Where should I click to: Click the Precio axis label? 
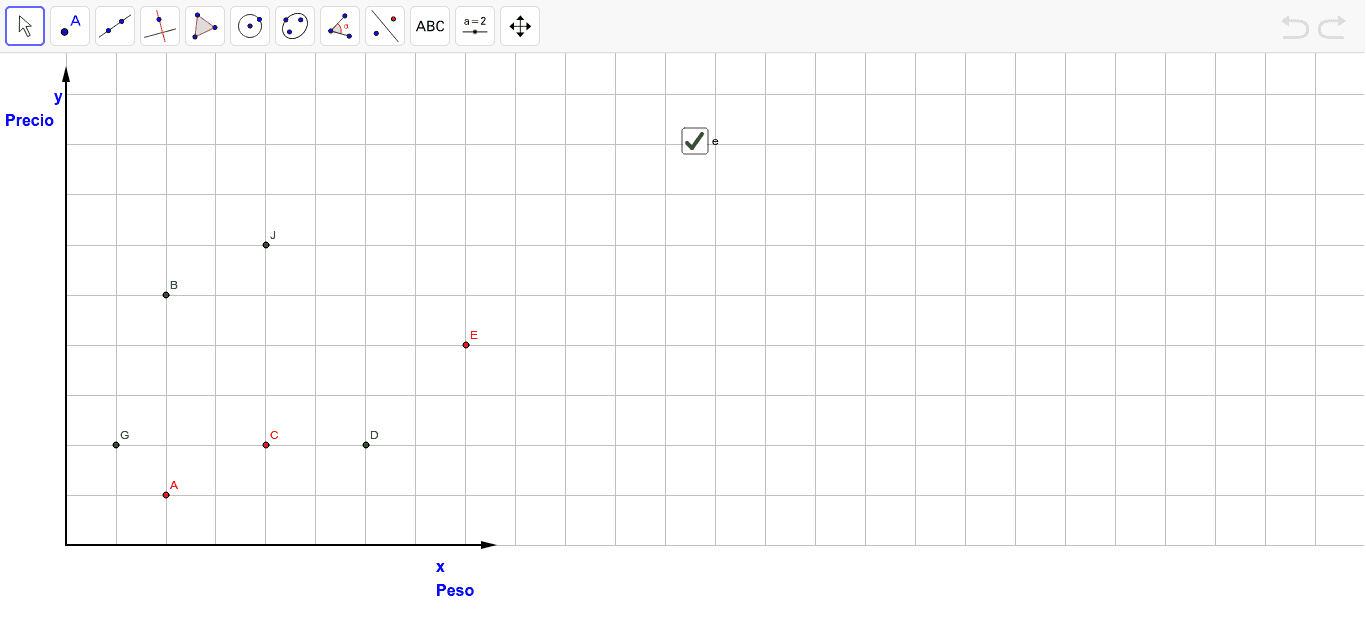click(30, 121)
